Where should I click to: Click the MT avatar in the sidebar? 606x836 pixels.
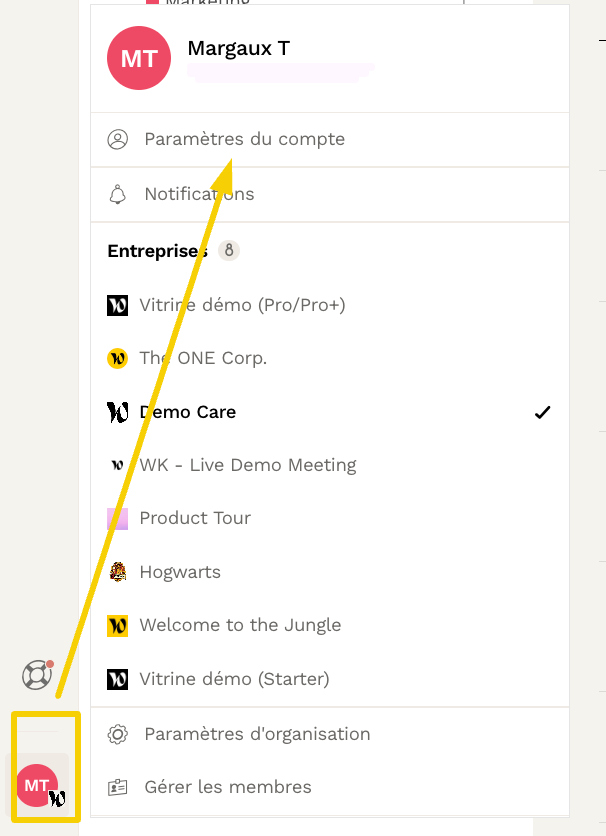tap(37, 786)
